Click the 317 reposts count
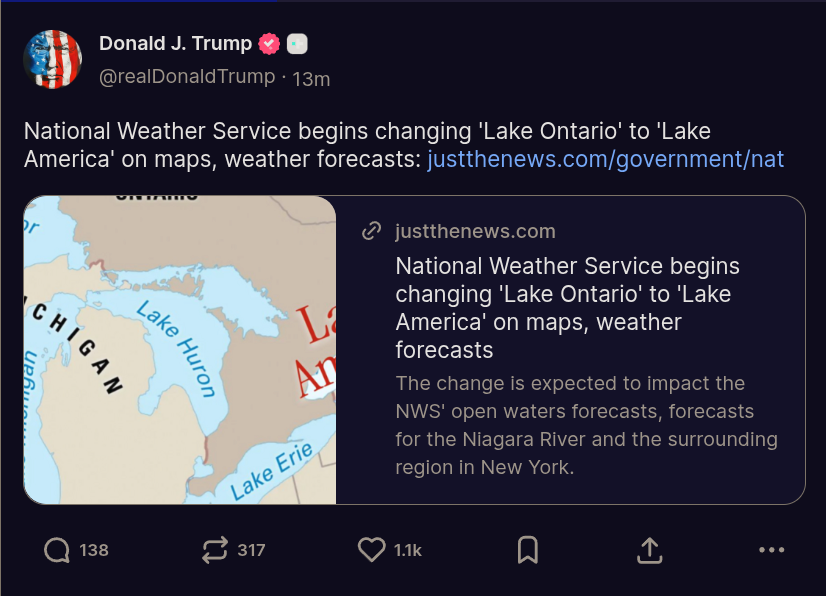Viewport: 826px width, 596px height. coord(251,551)
